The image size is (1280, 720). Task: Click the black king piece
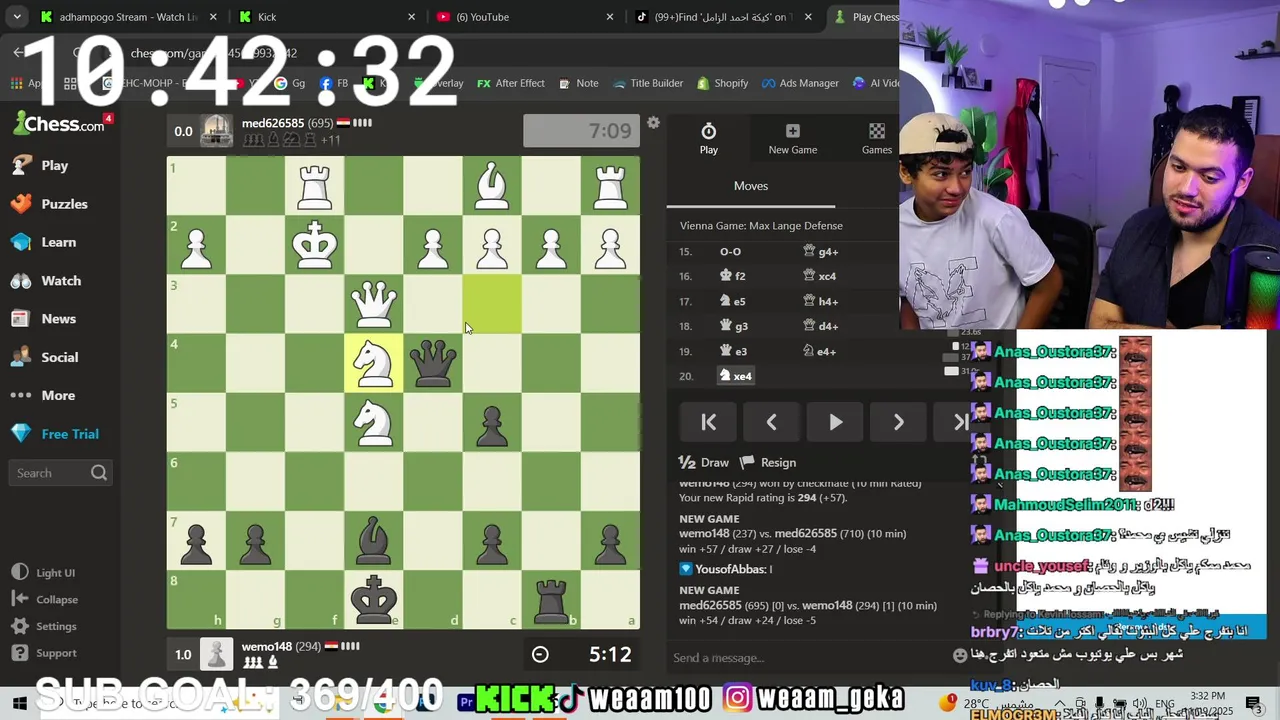[374, 600]
